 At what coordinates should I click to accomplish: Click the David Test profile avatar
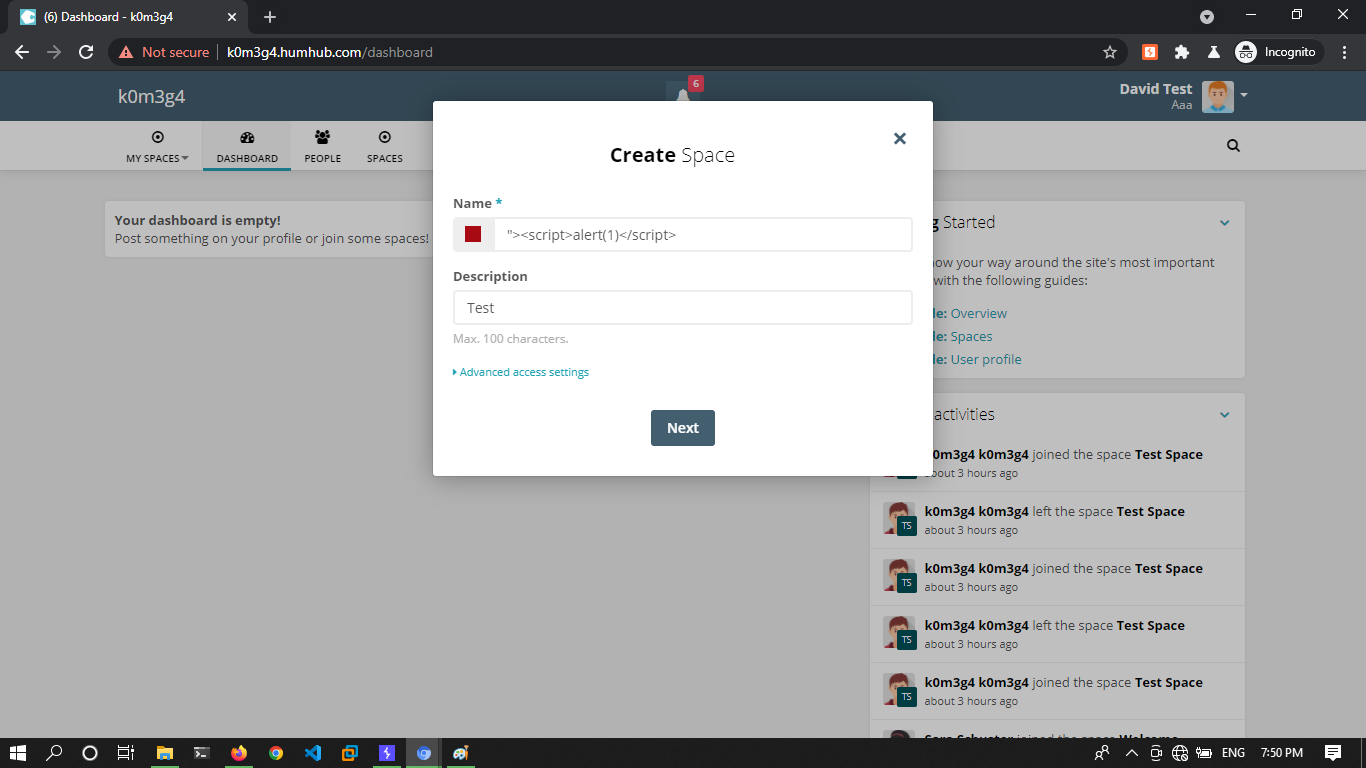tap(1217, 97)
